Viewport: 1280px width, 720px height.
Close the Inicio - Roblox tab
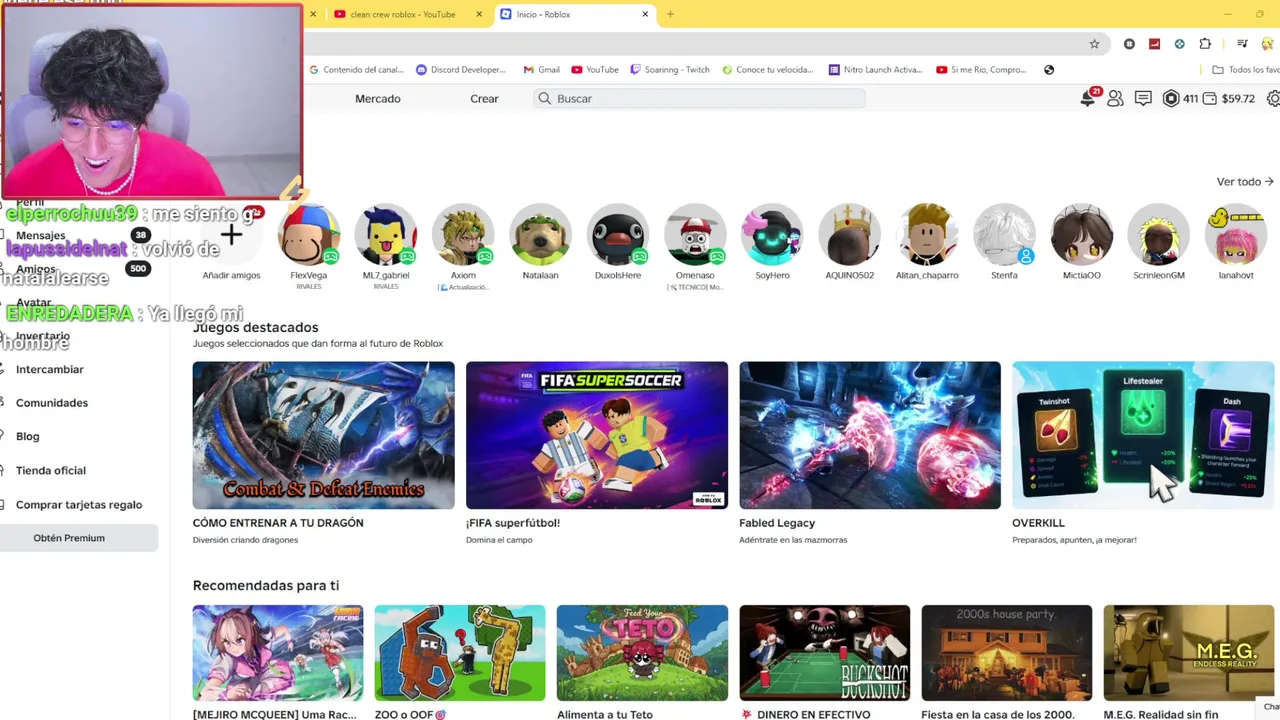645,14
